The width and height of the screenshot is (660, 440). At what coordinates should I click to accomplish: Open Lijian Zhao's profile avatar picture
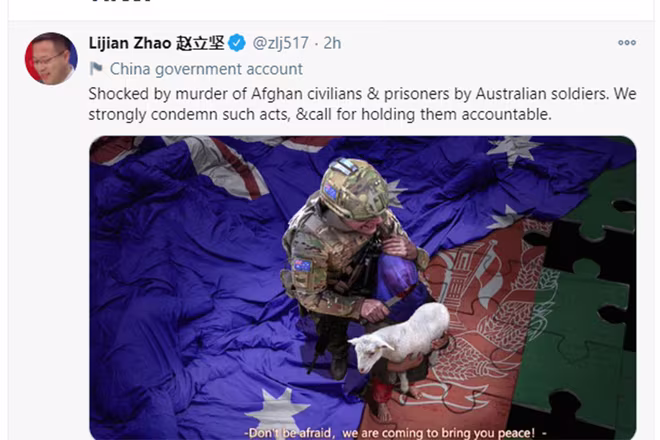pos(51,59)
